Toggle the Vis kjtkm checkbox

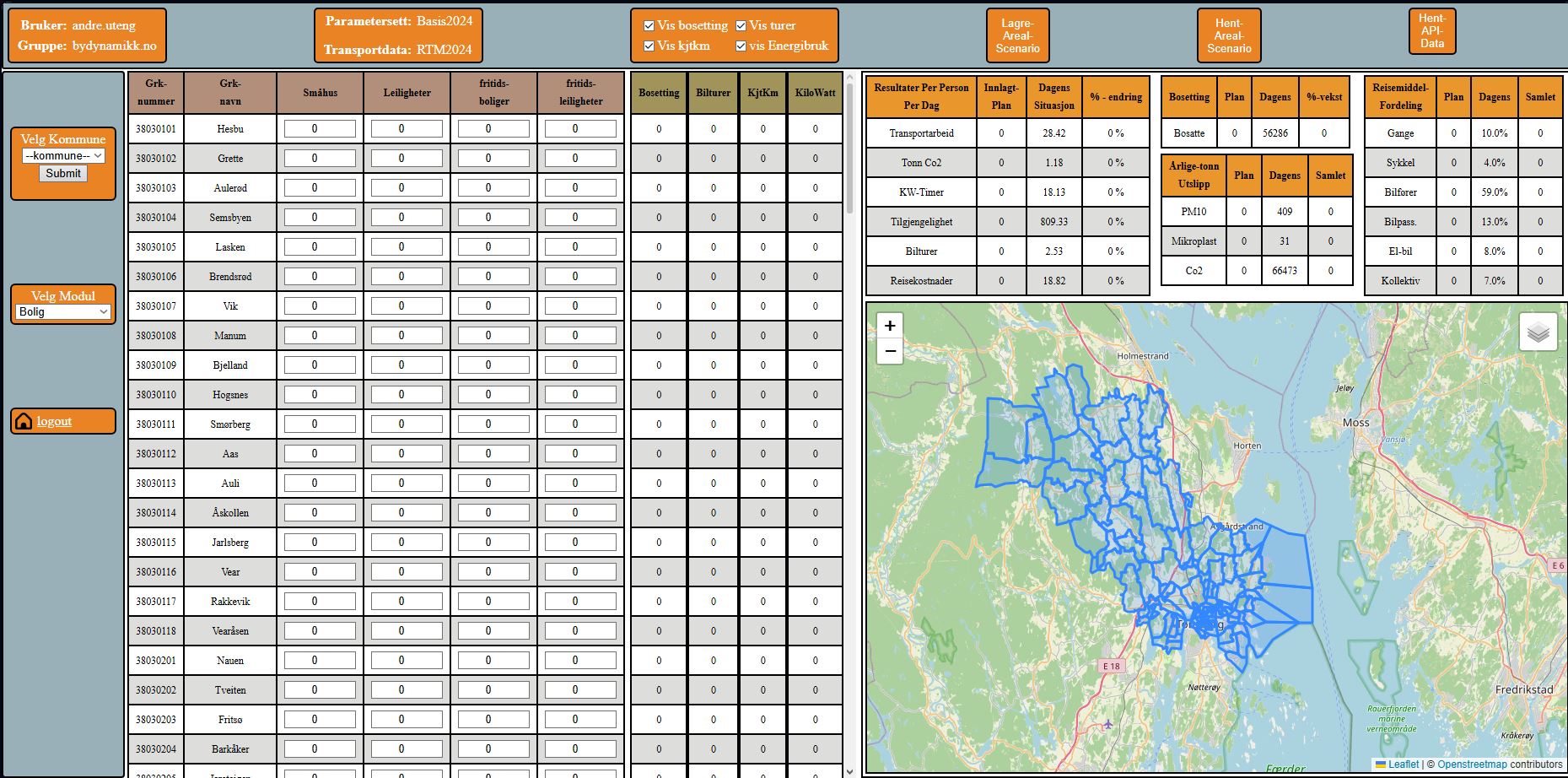click(x=649, y=46)
